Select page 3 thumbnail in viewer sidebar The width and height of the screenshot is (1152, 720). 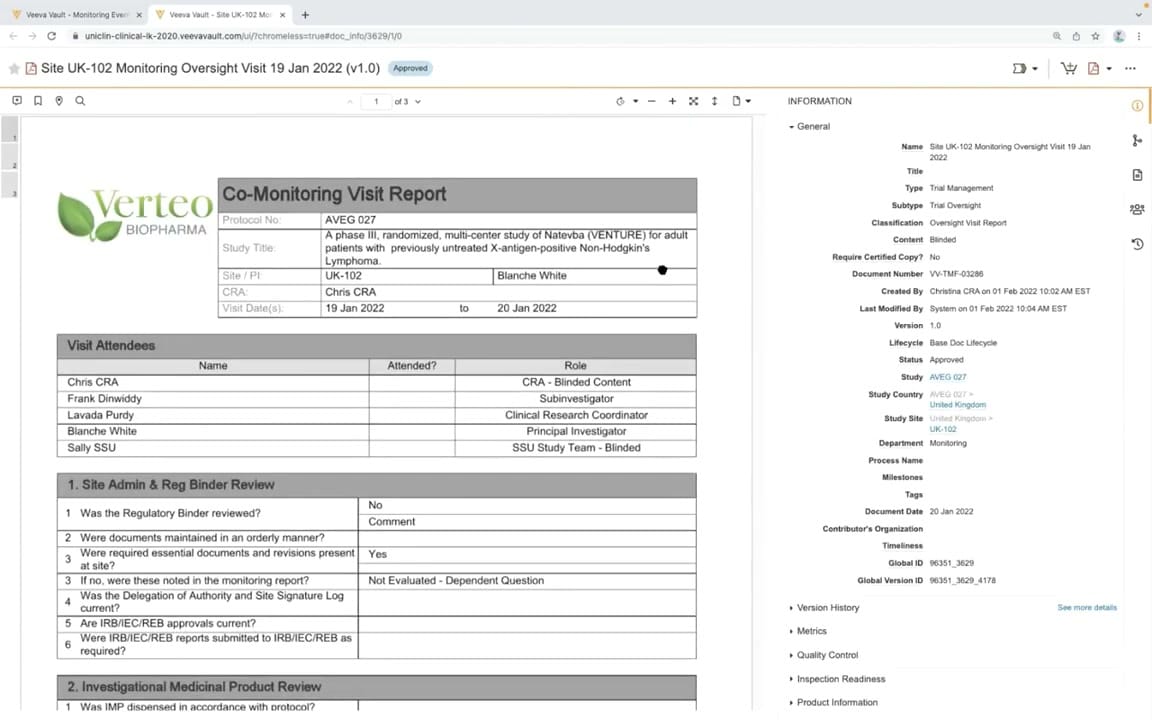(10, 185)
